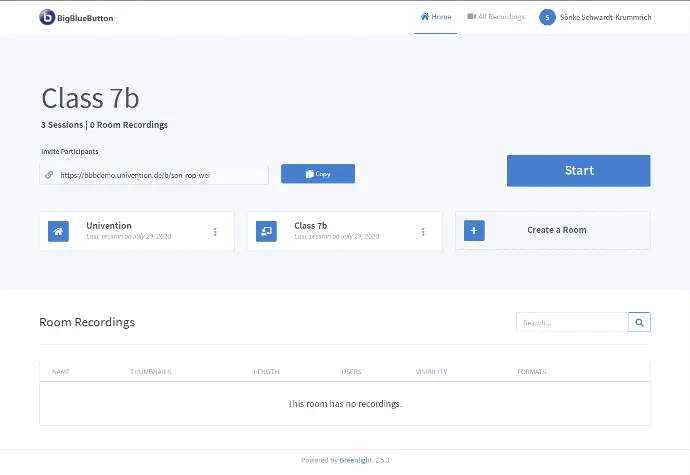This screenshot has width=690, height=475.
Task: Start the Class 7b session
Action: coord(578,171)
